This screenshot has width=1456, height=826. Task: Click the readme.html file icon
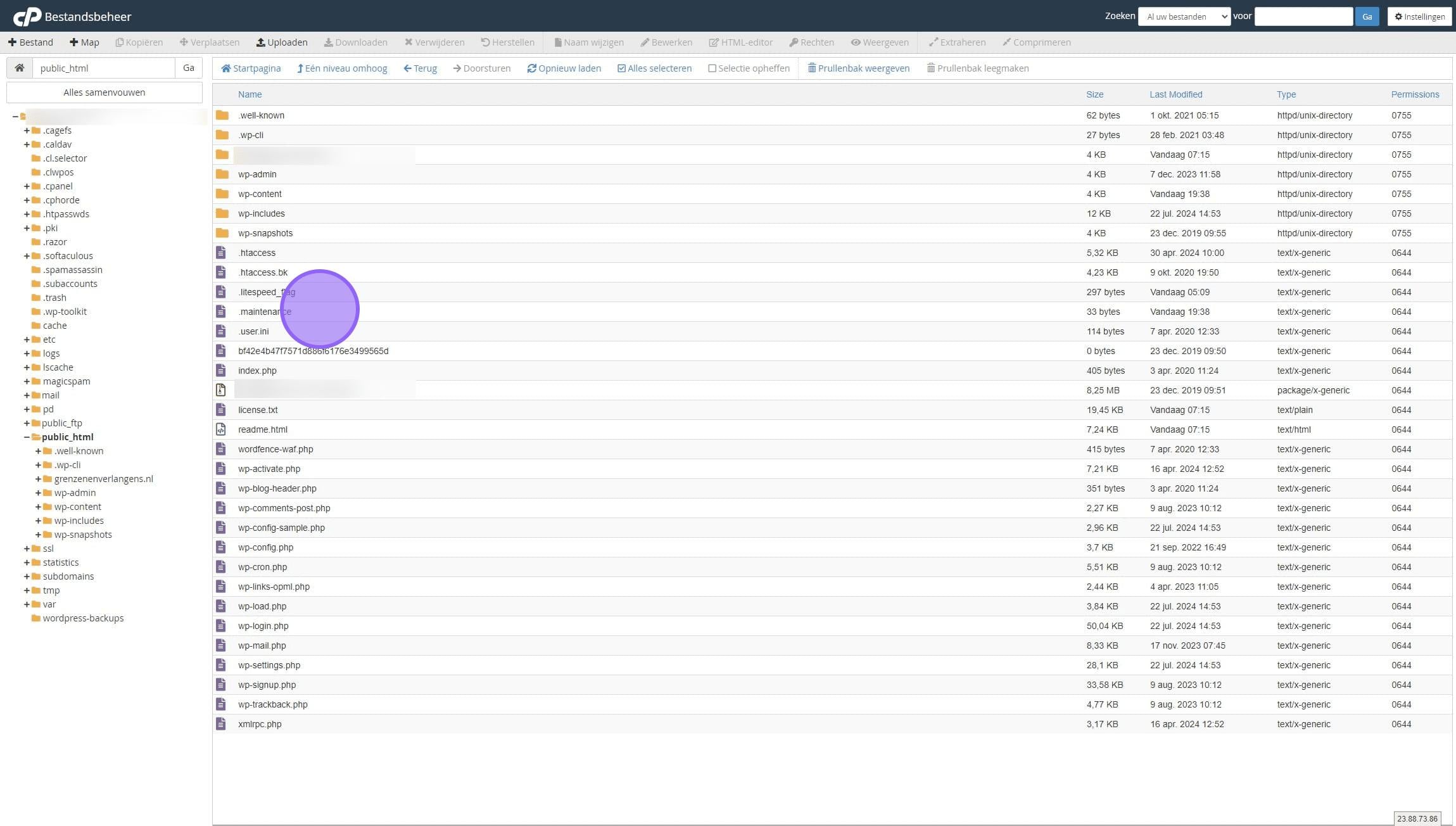coord(220,429)
